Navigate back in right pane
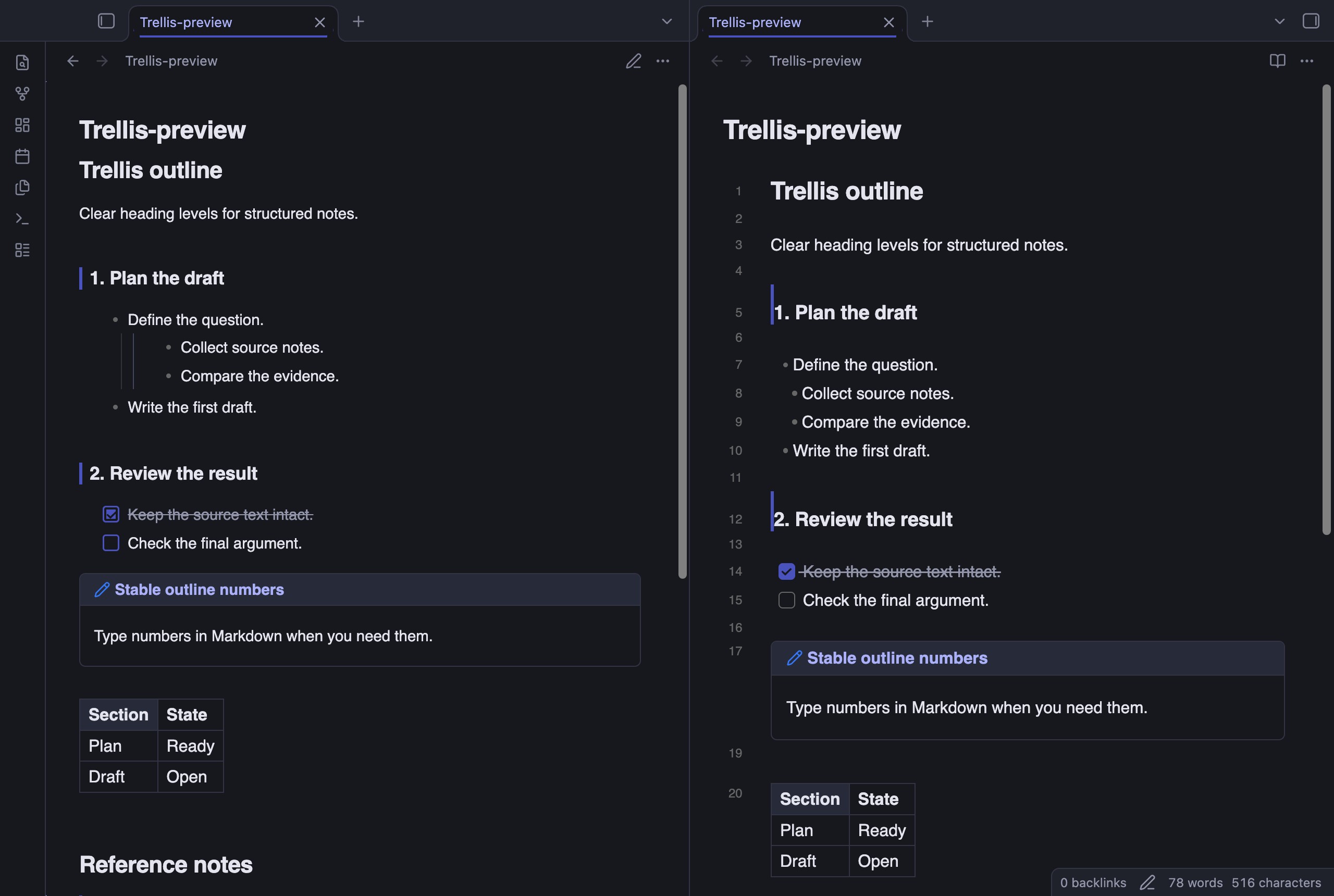This screenshot has height=896, width=1334. point(717,60)
